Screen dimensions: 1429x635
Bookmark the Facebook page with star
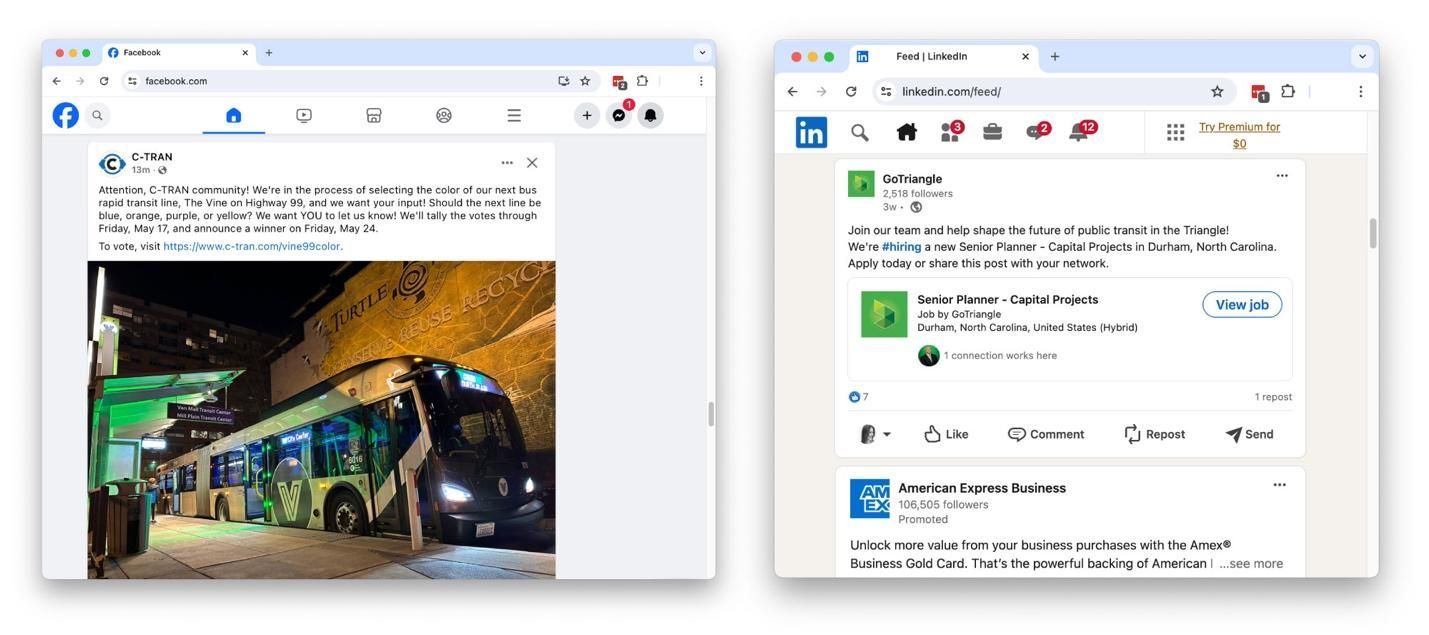coord(585,81)
